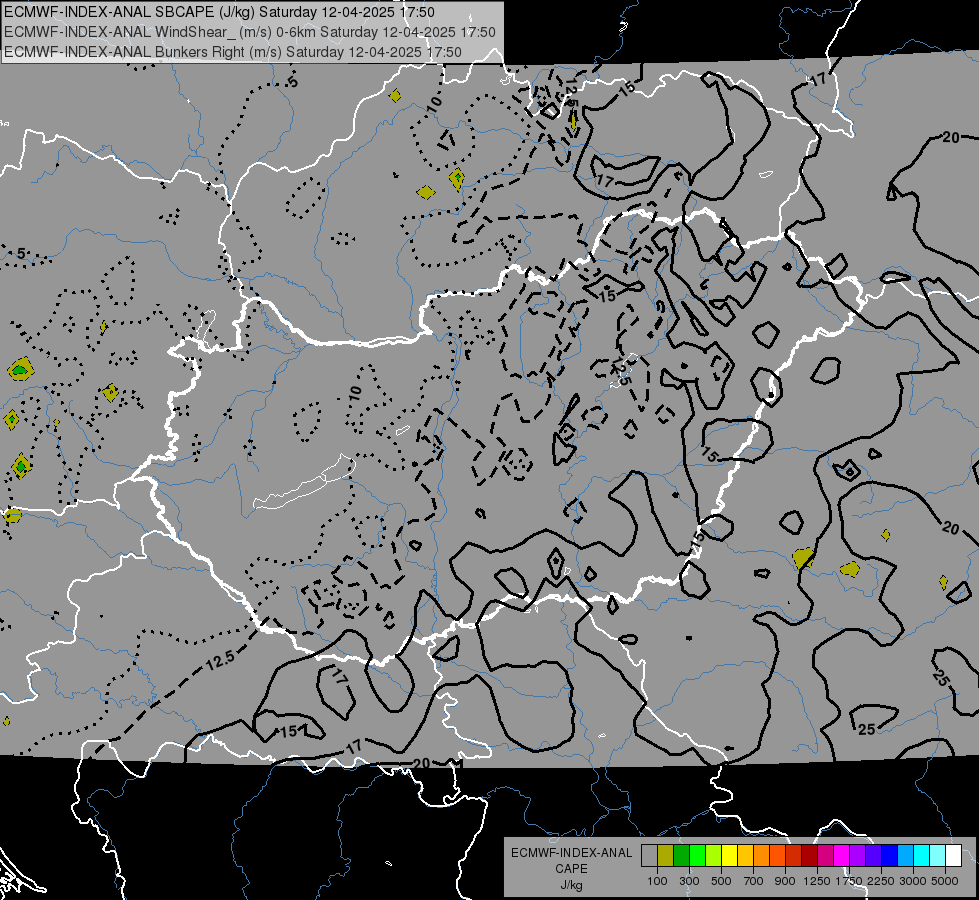Select the bright green legend swatch

698,855
